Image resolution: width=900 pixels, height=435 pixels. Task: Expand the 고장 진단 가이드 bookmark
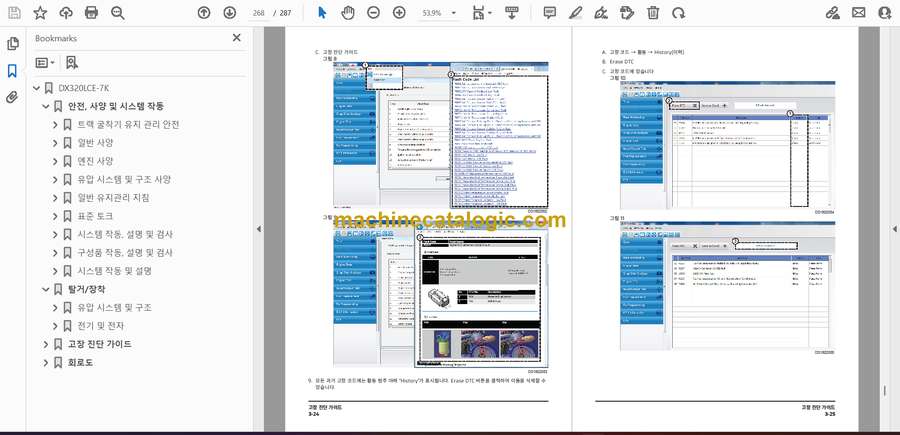click(46, 344)
